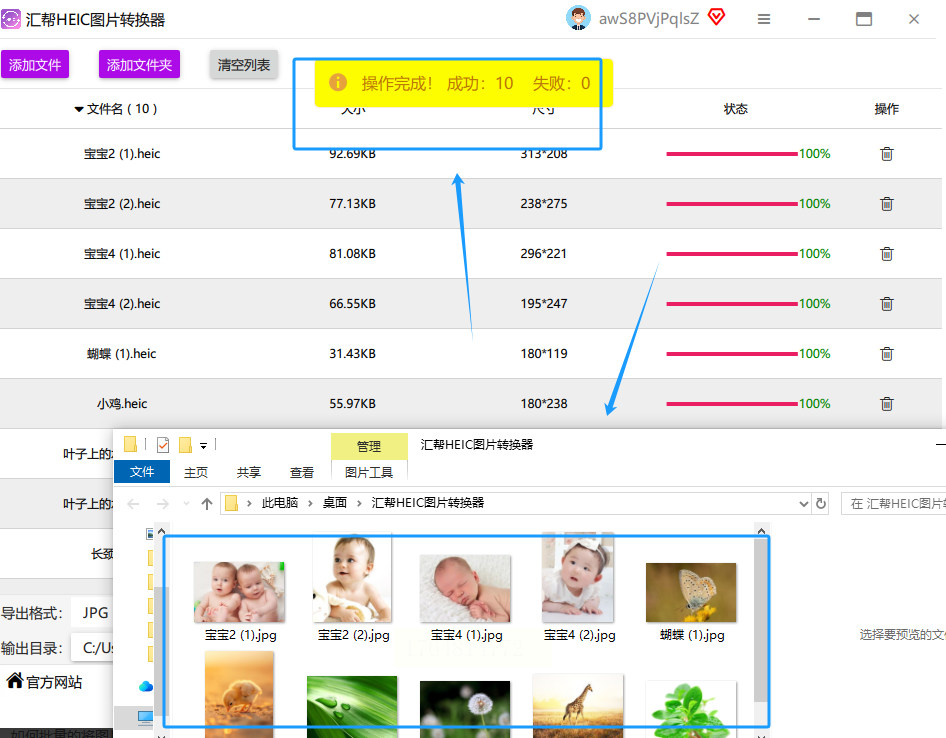
Task: Delete the 宝宝4 (2).heic row
Action: (886, 304)
